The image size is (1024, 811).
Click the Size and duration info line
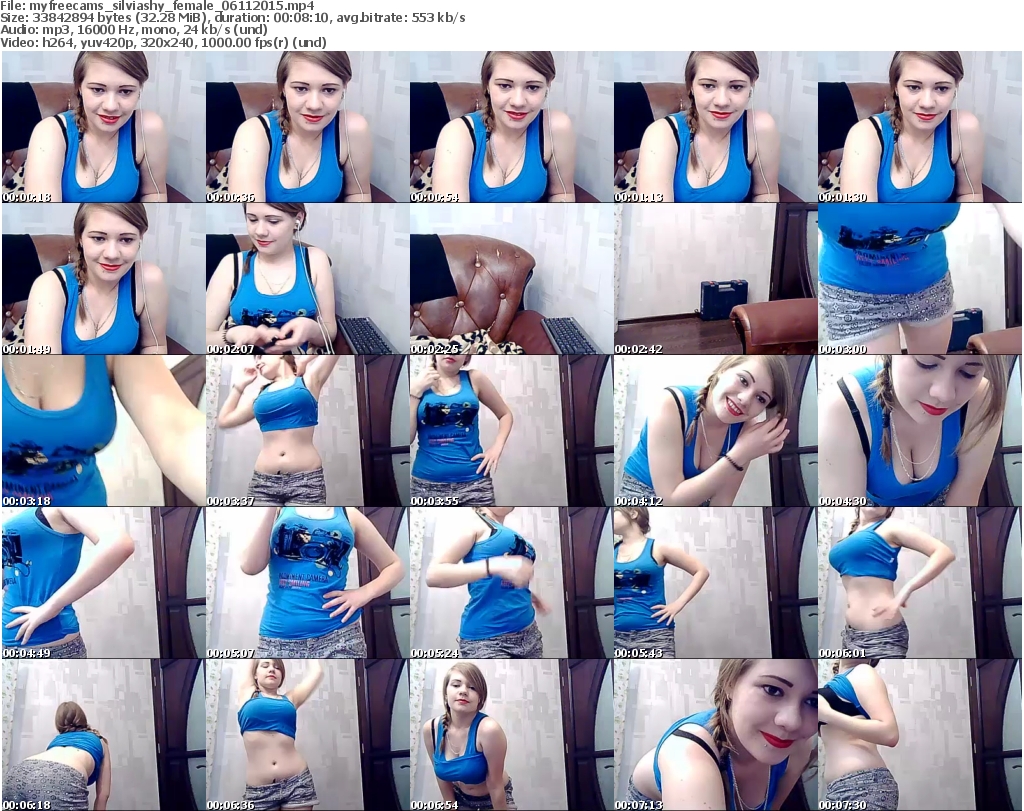coord(233,18)
